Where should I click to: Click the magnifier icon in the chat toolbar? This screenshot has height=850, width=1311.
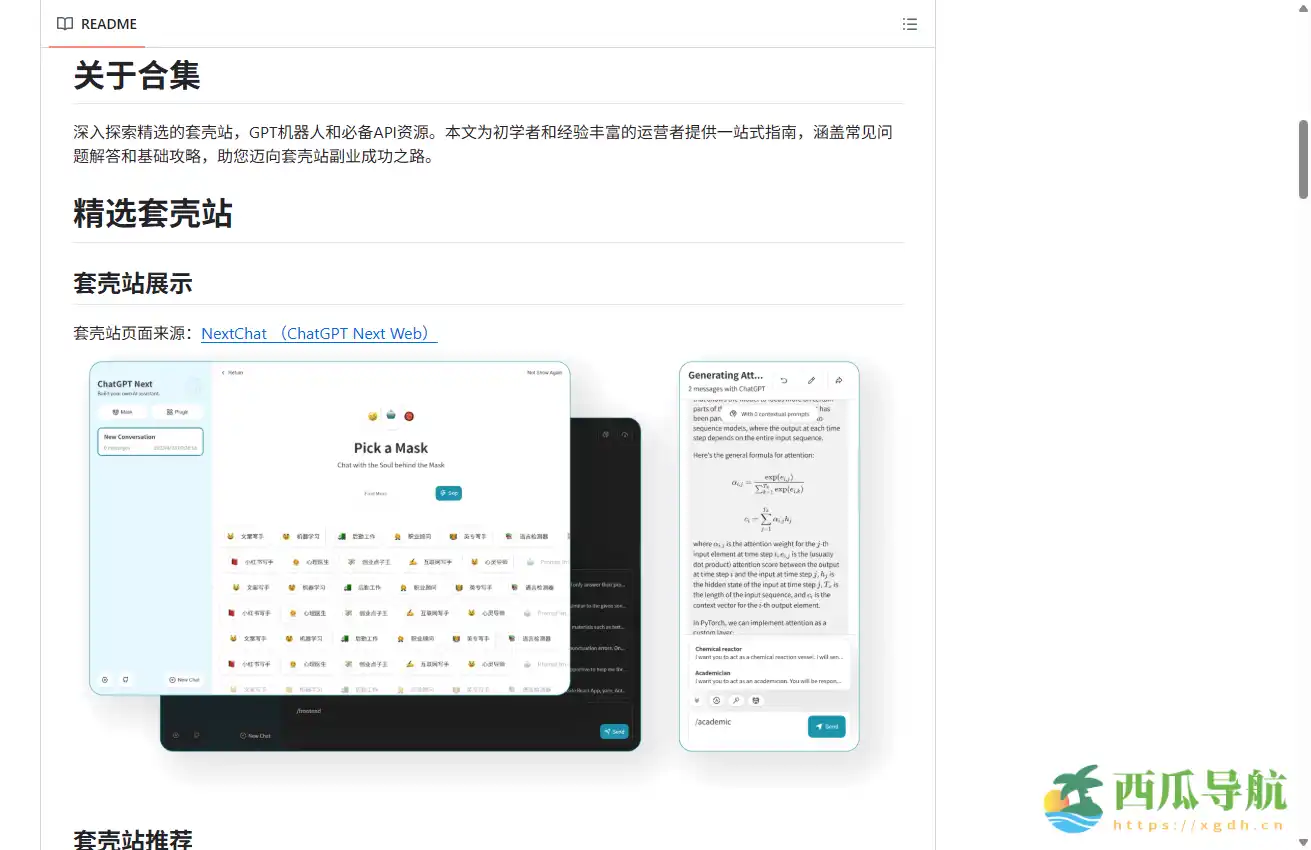pos(736,700)
